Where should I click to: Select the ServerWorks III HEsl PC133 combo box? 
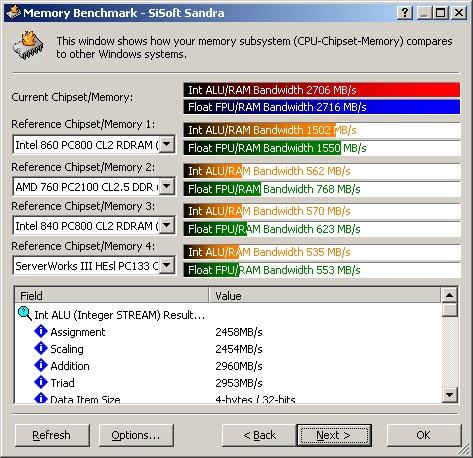[x=94, y=266]
